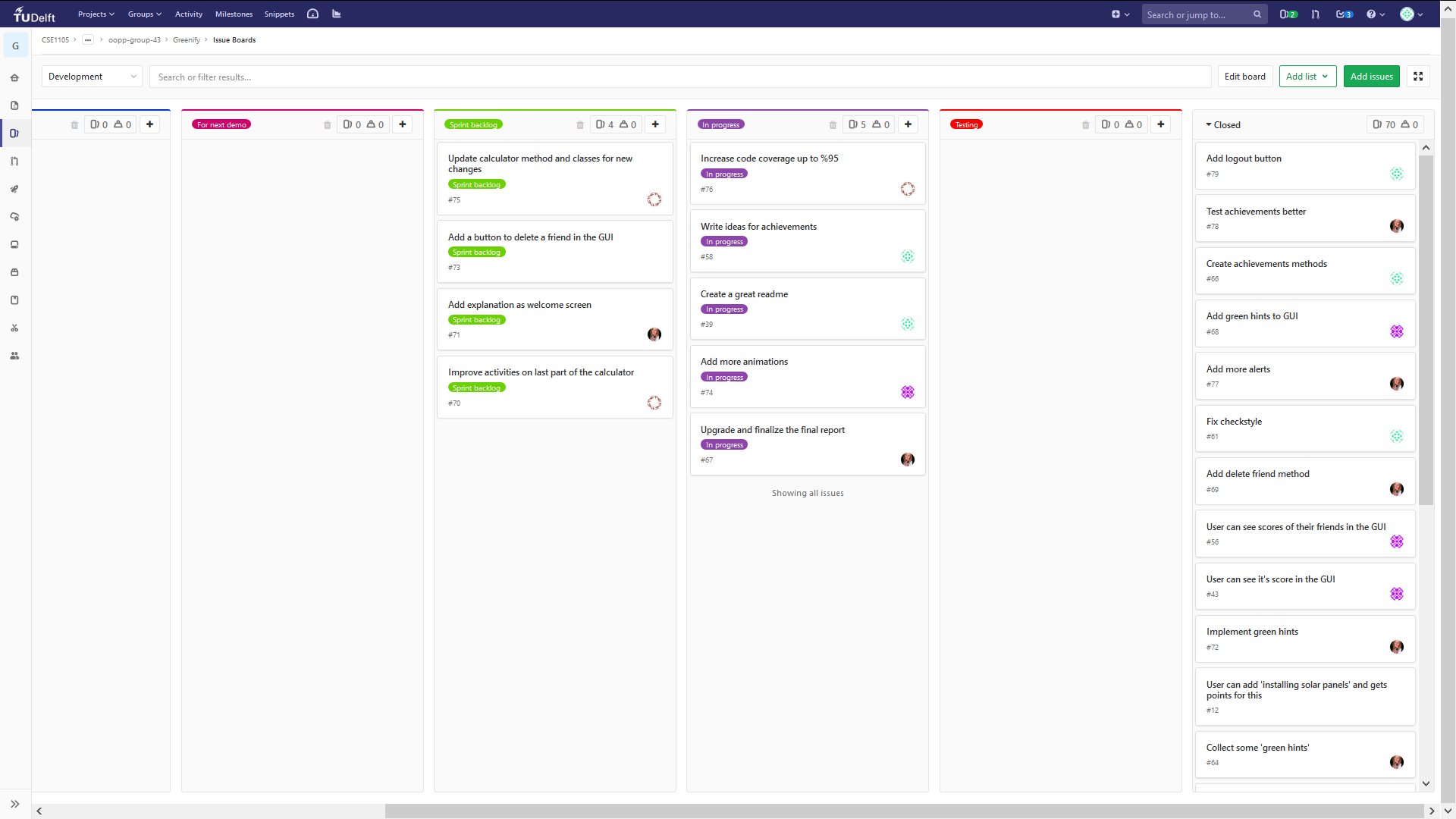Expand the collapsed left sidebar

[x=14, y=804]
